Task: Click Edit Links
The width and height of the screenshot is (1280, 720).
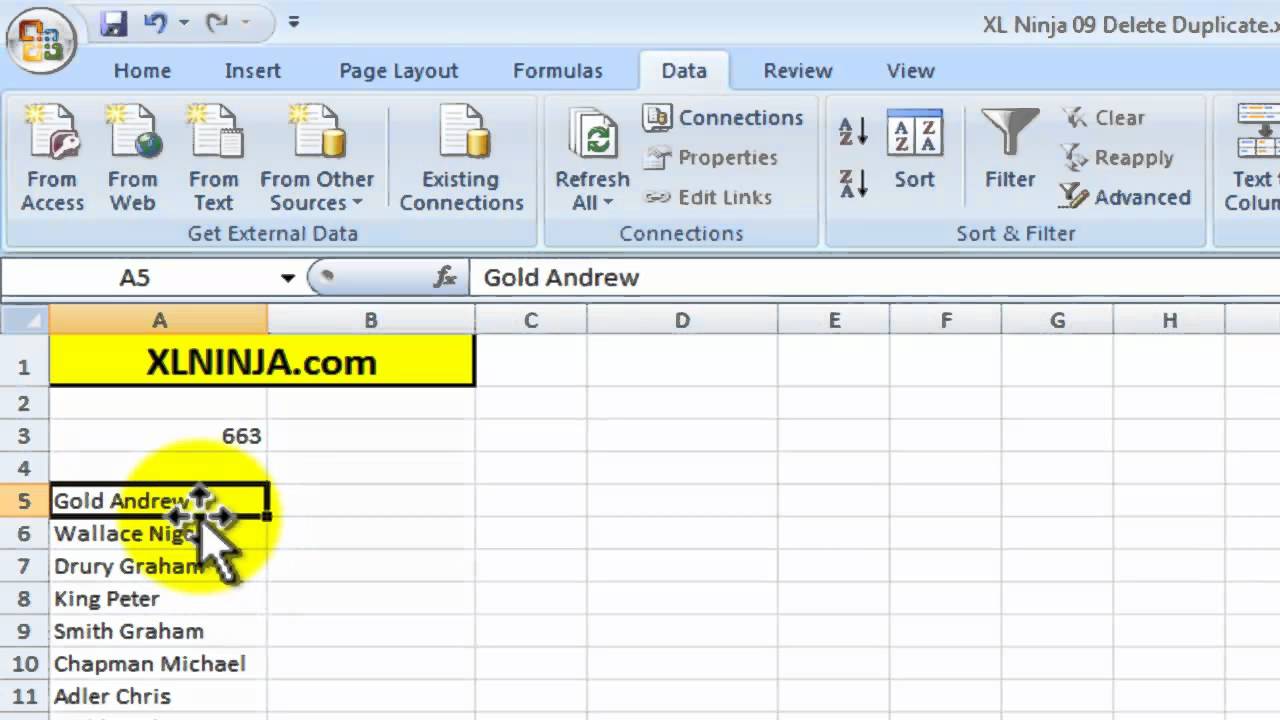Action: 708,198
